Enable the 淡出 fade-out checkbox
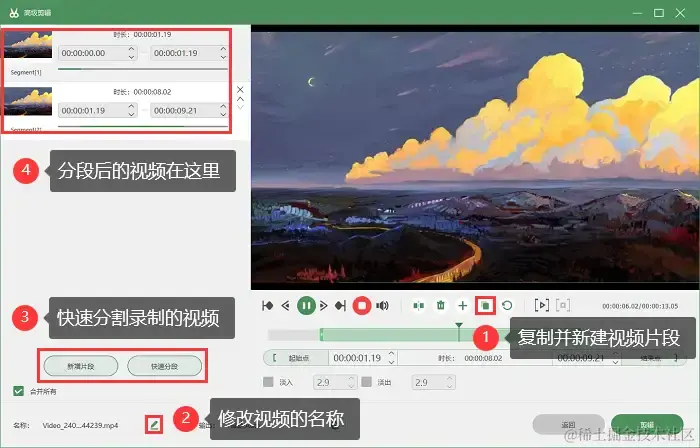Screen dimensions: 700x448 367,382
